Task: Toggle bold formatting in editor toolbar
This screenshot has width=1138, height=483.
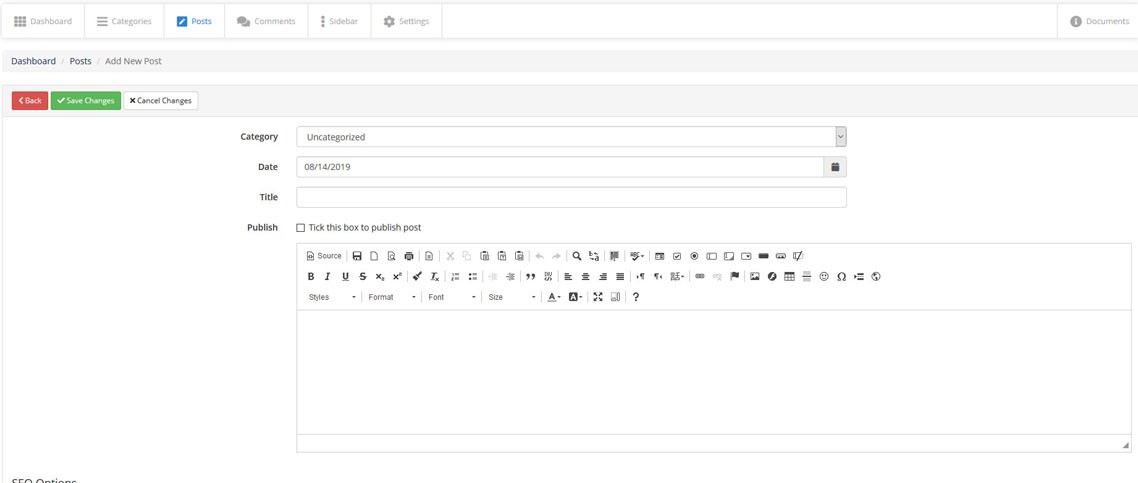Action: [311, 277]
